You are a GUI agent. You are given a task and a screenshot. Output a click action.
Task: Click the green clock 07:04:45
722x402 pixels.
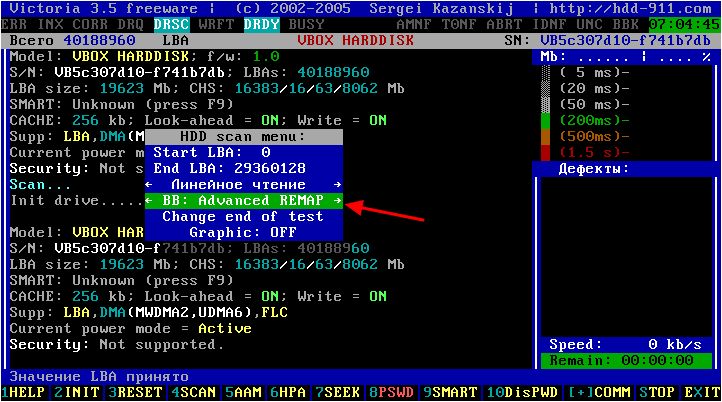[684, 24]
